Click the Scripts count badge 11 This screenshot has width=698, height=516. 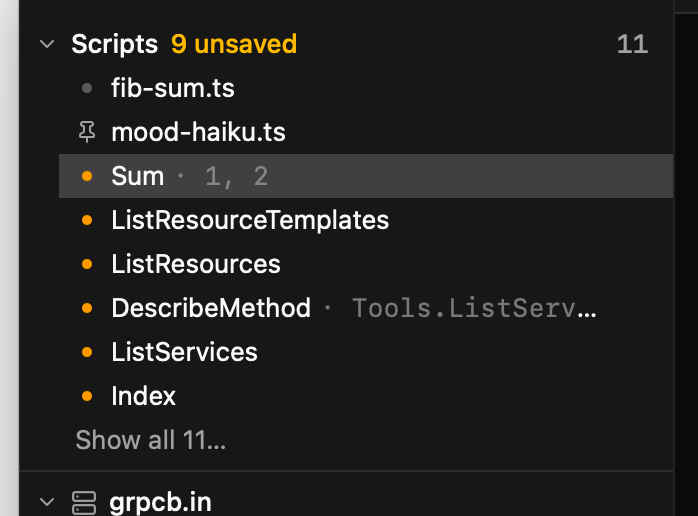tap(632, 44)
